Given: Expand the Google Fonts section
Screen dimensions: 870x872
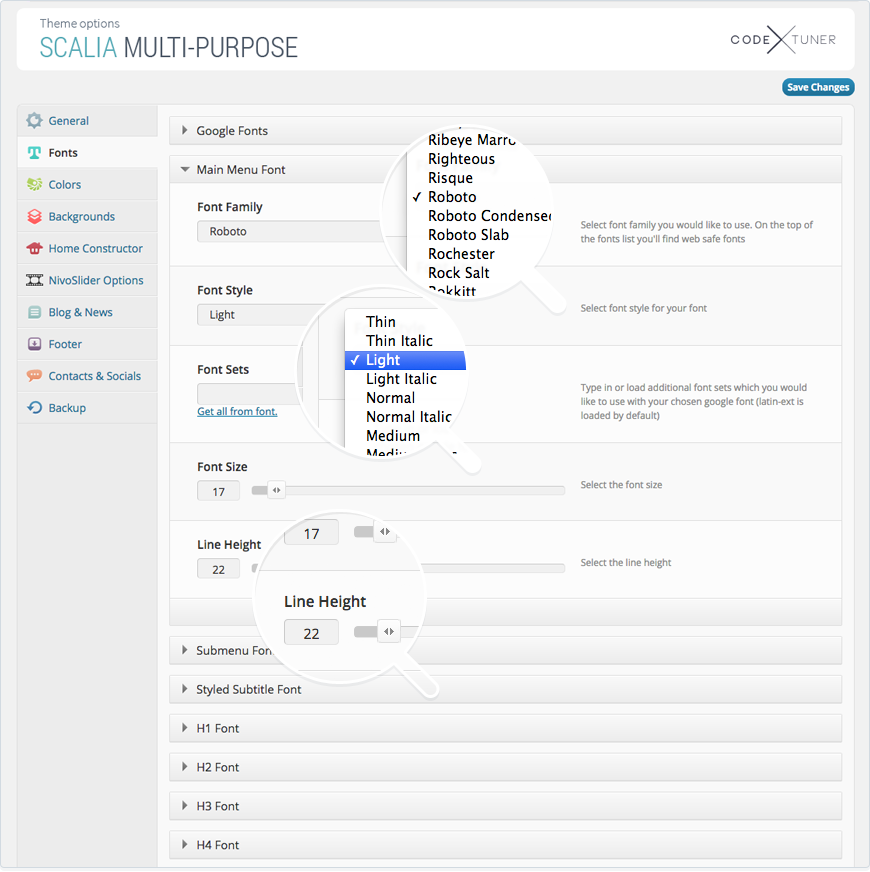Looking at the screenshot, I should pyautogui.click(x=232, y=131).
